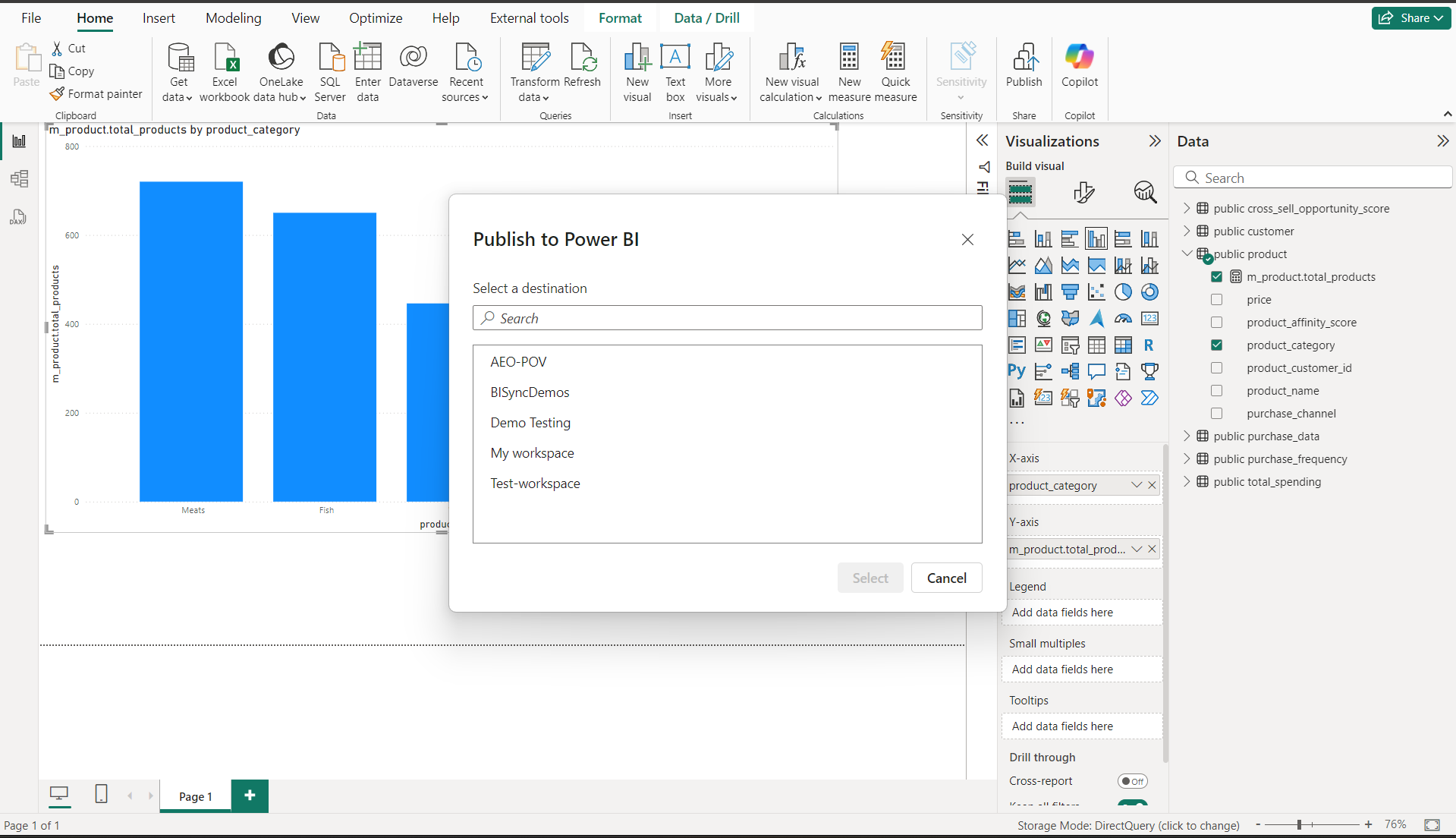This screenshot has height=838, width=1456.
Task: Select the R script visual
Action: coord(1149,345)
